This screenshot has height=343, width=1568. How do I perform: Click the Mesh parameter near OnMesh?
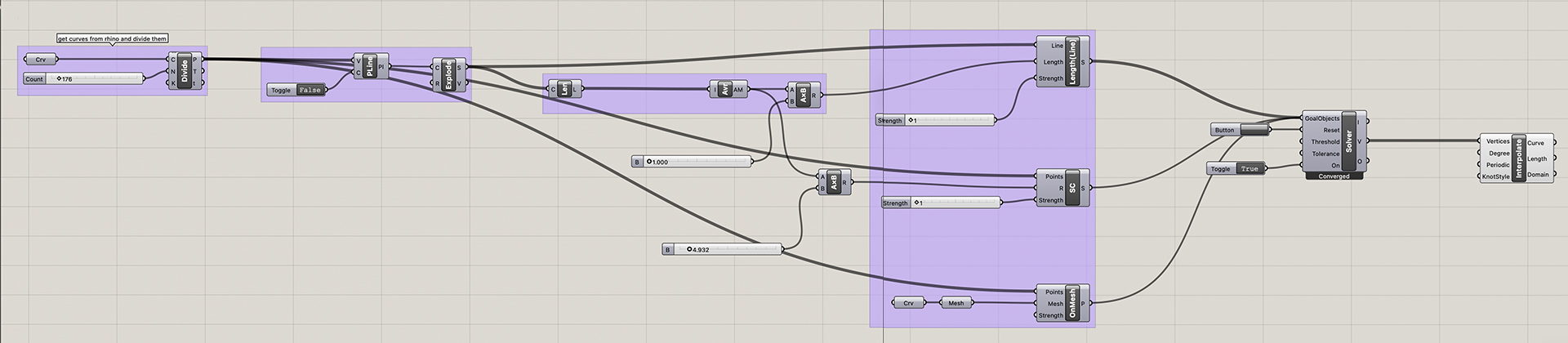pos(955,303)
